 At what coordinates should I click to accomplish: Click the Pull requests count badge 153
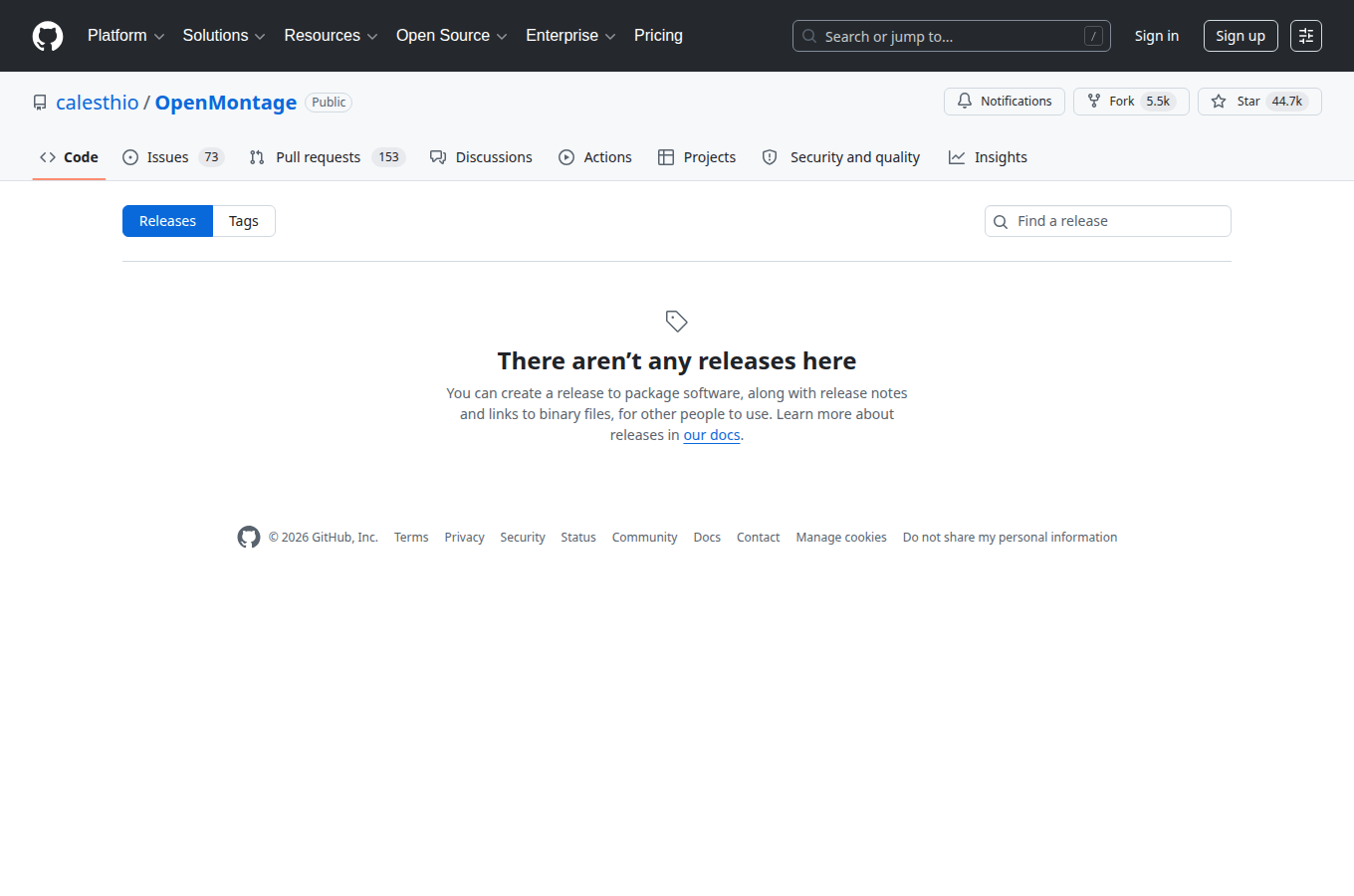(x=388, y=157)
